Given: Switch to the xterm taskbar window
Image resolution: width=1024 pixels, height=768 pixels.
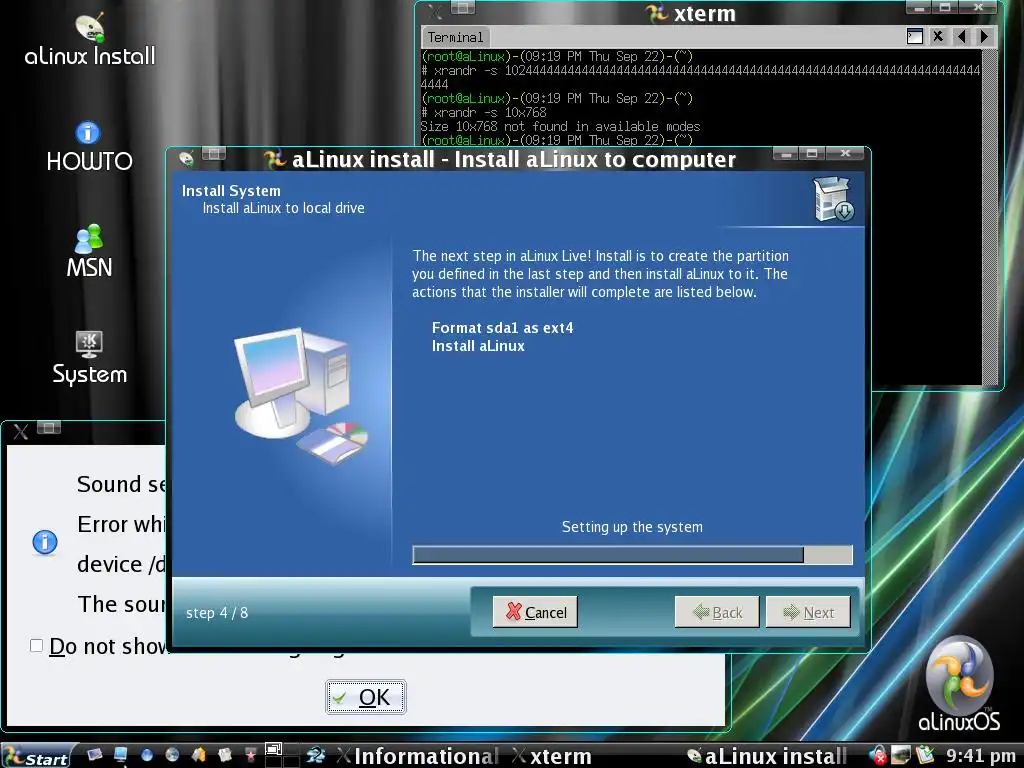Looking at the screenshot, I should [552, 756].
